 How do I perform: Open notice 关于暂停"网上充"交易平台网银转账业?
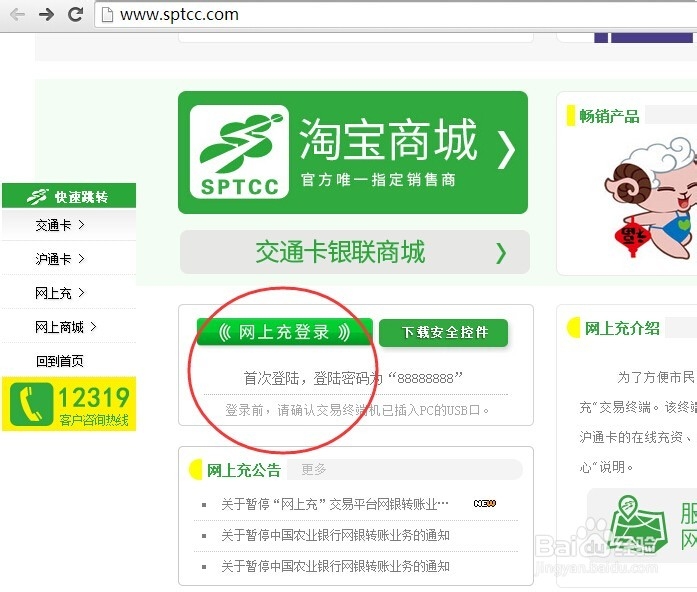335,504
